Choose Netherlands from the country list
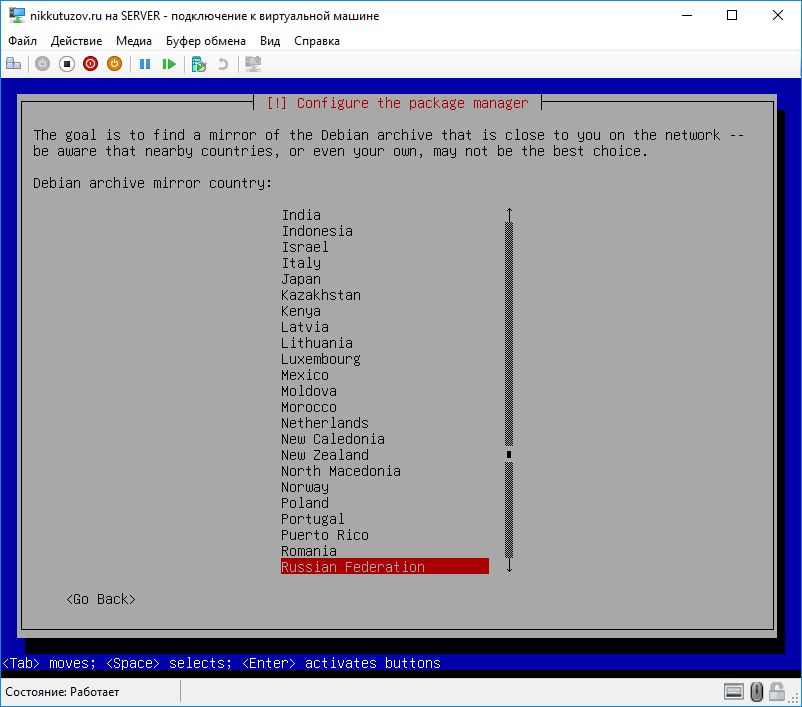The height and width of the screenshot is (707, 802). pyautogui.click(x=325, y=423)
